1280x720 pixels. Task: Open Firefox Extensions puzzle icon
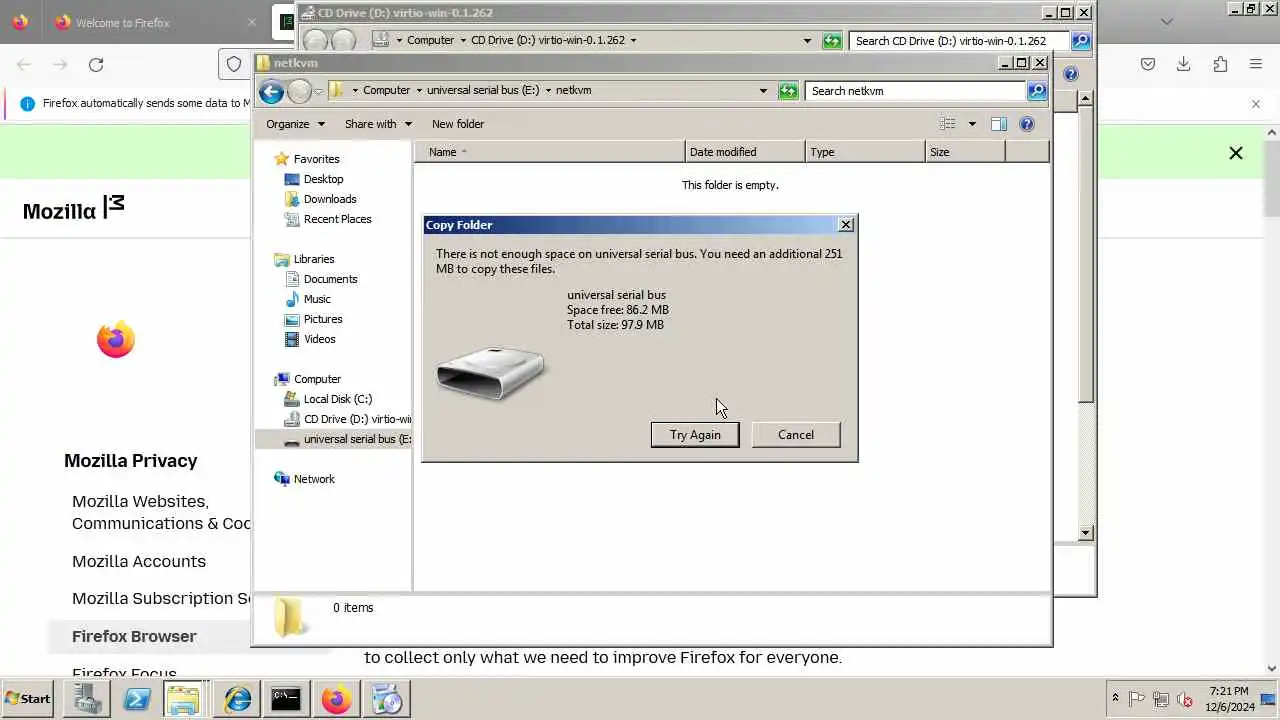pyautogui.click(x=1220, y=65)
